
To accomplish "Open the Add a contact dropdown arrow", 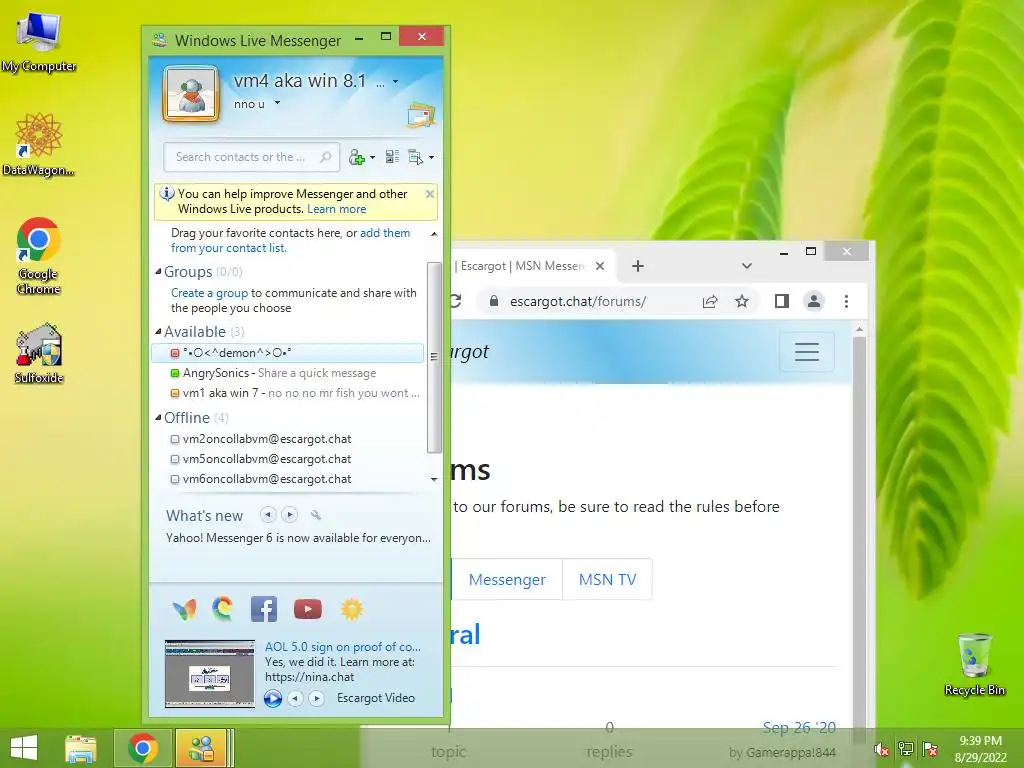I will 373,157.
